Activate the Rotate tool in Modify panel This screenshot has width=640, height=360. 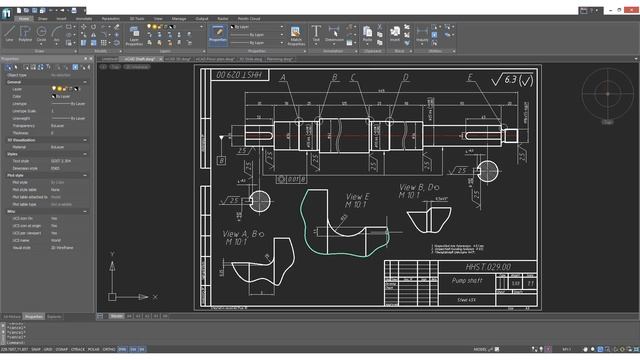point(93,27)
